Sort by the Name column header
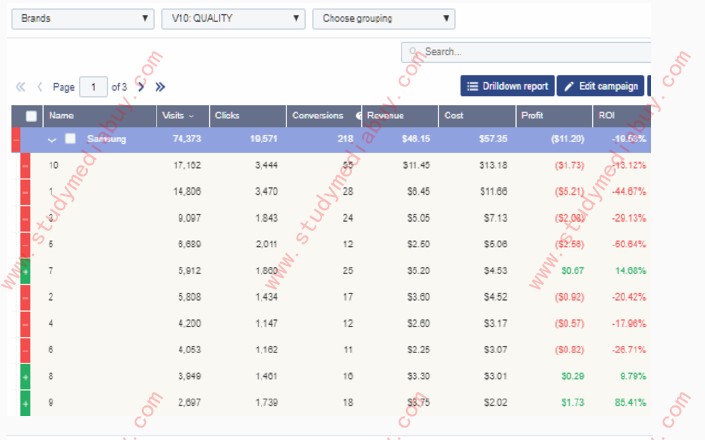The width and height of the screenshot is (705, 440). (x=99, y=116)
